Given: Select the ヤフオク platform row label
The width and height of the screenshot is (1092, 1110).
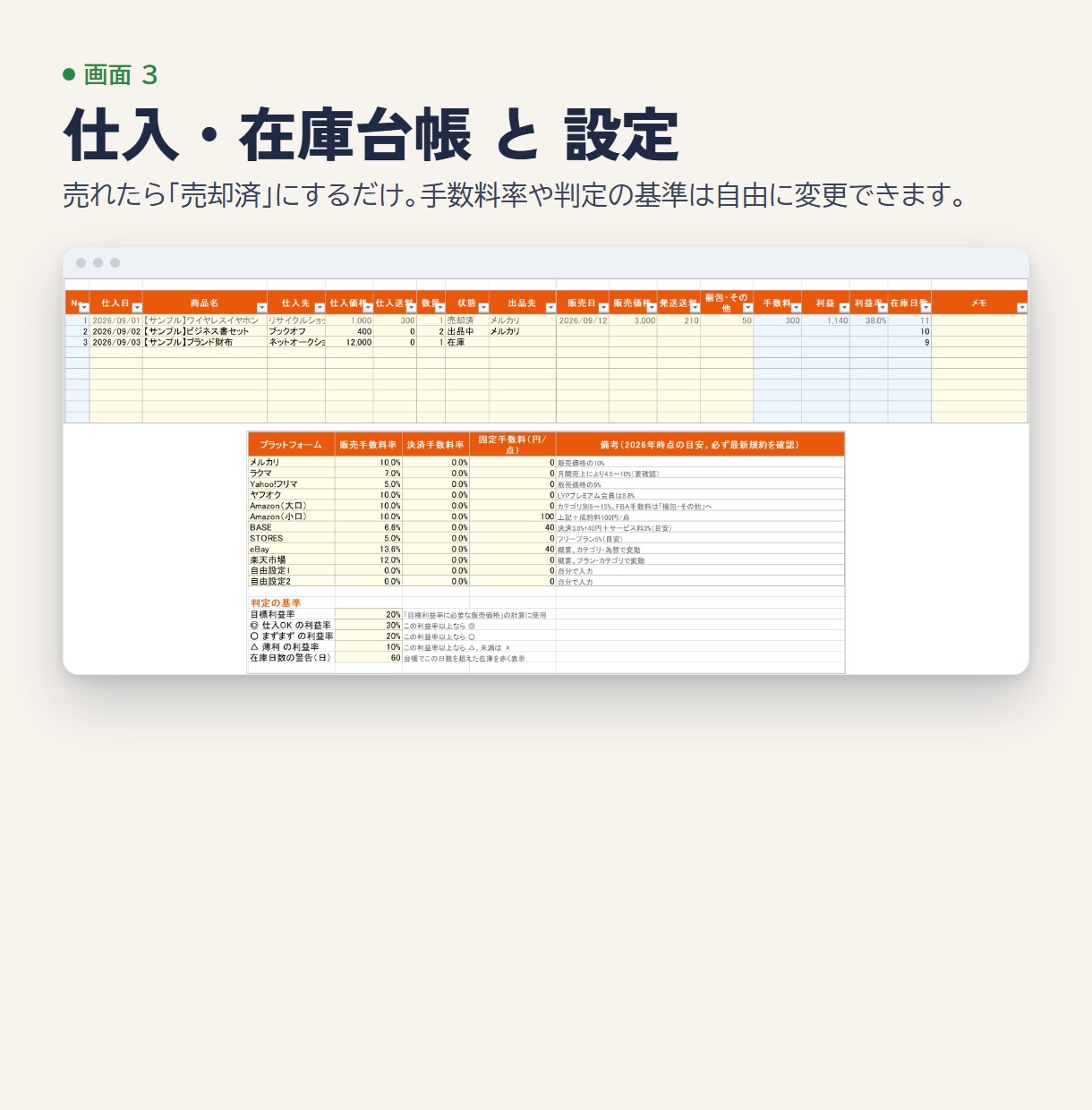Looking at the screenshot, I should (291, 495).
